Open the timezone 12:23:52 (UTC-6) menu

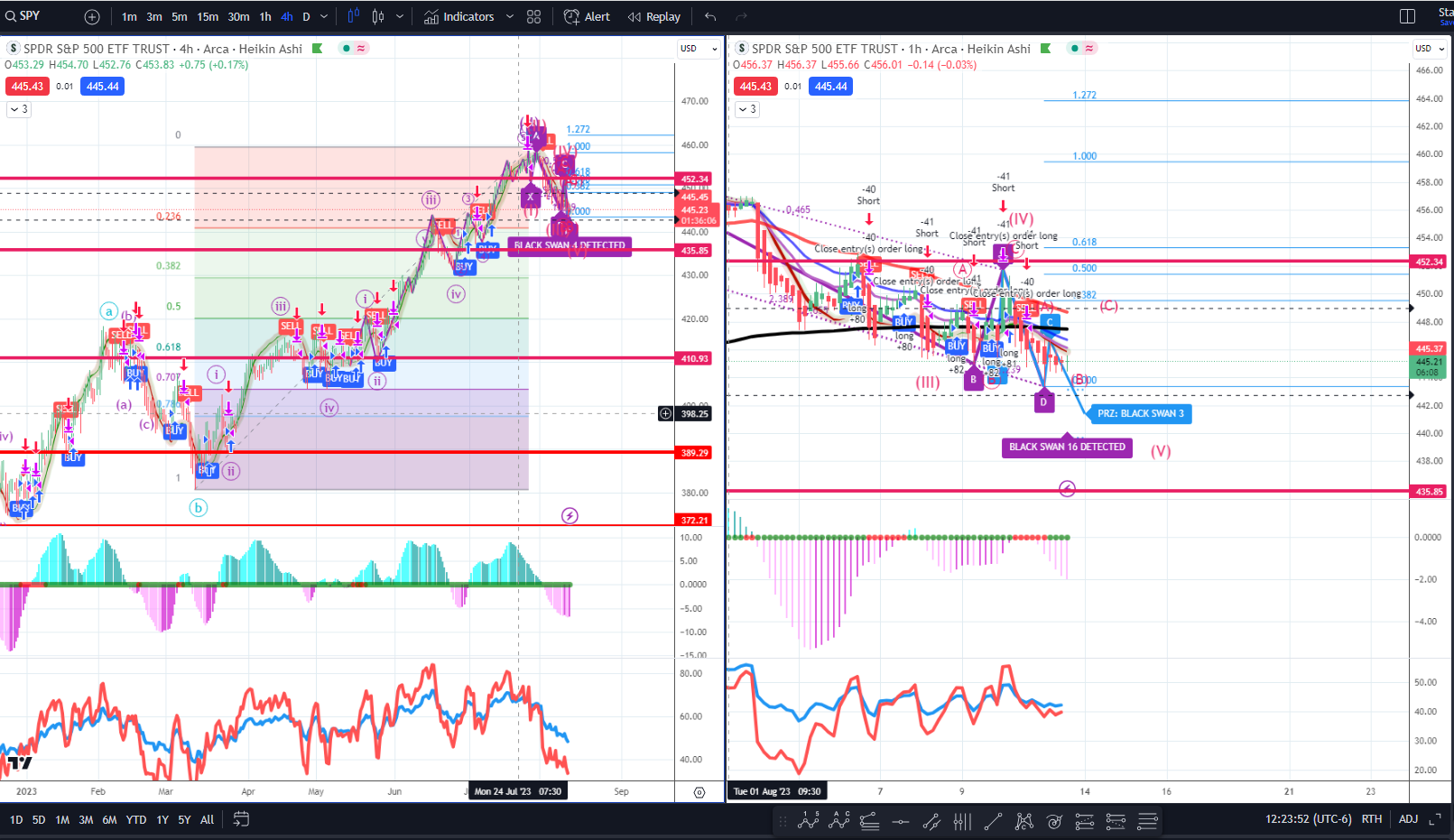(x=1308, y=819)
